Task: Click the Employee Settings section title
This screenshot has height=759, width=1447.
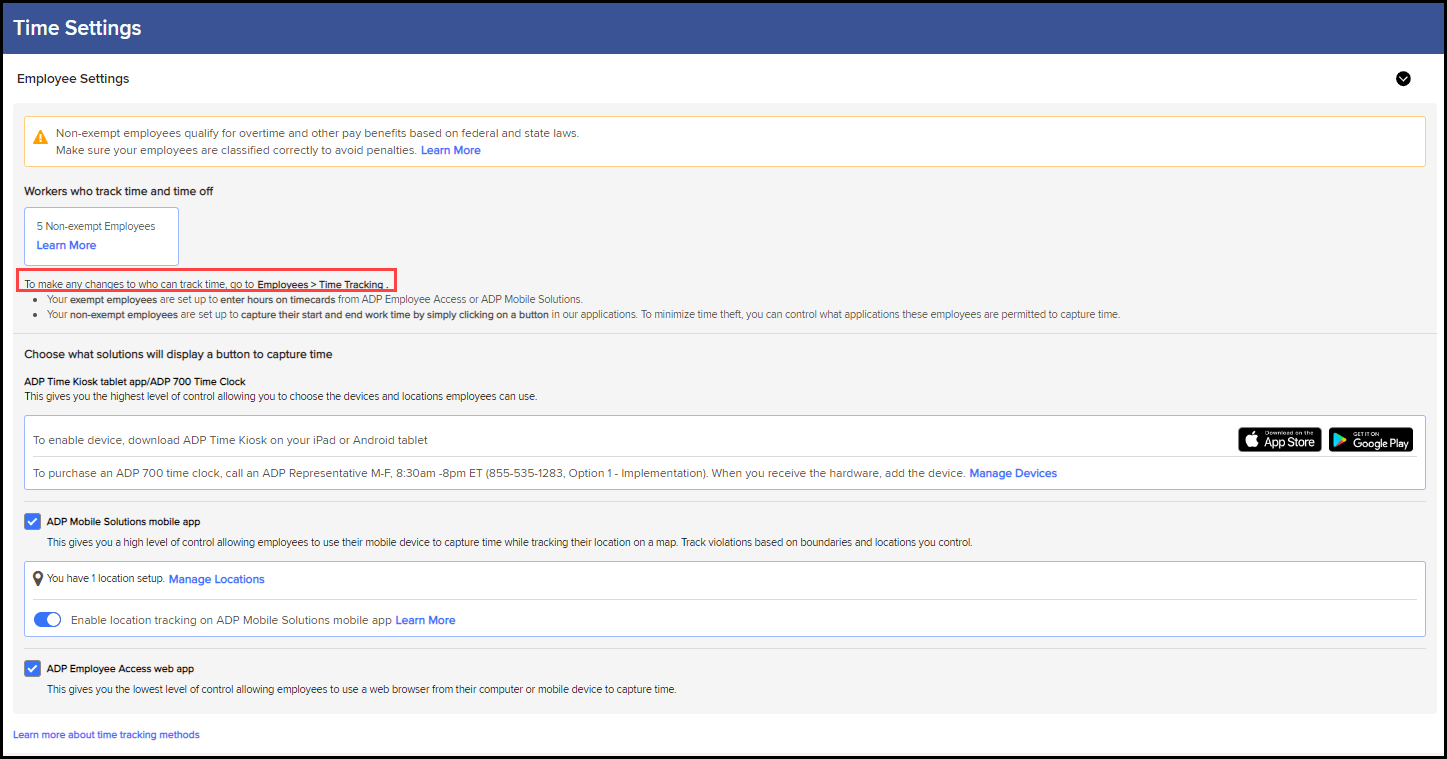Action: [x=73, y=79]
